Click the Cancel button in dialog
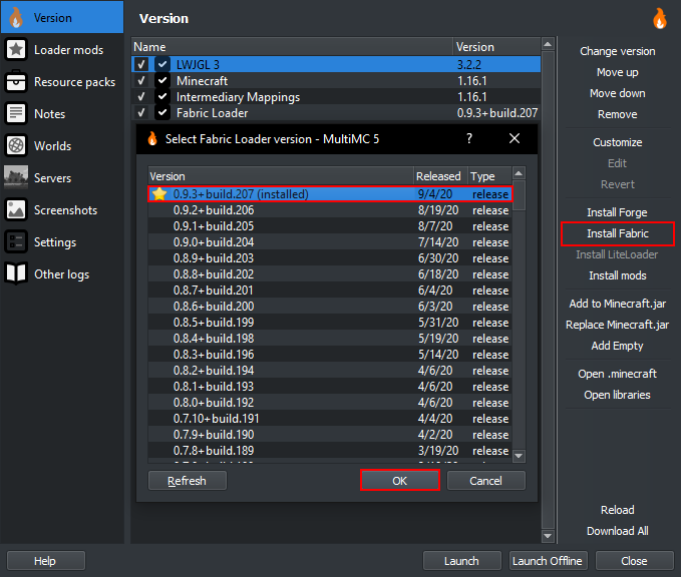Screen dimensions: 681x577 pyautogui.click(x=486, y=481)
